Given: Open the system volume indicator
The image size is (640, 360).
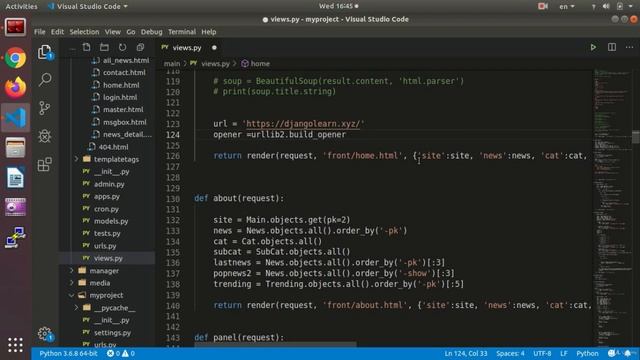Looking at the screenshot, I should point(606,6).
